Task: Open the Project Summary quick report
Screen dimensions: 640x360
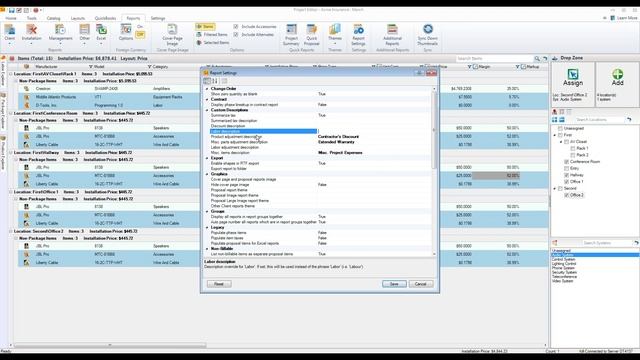Action: 291,35
